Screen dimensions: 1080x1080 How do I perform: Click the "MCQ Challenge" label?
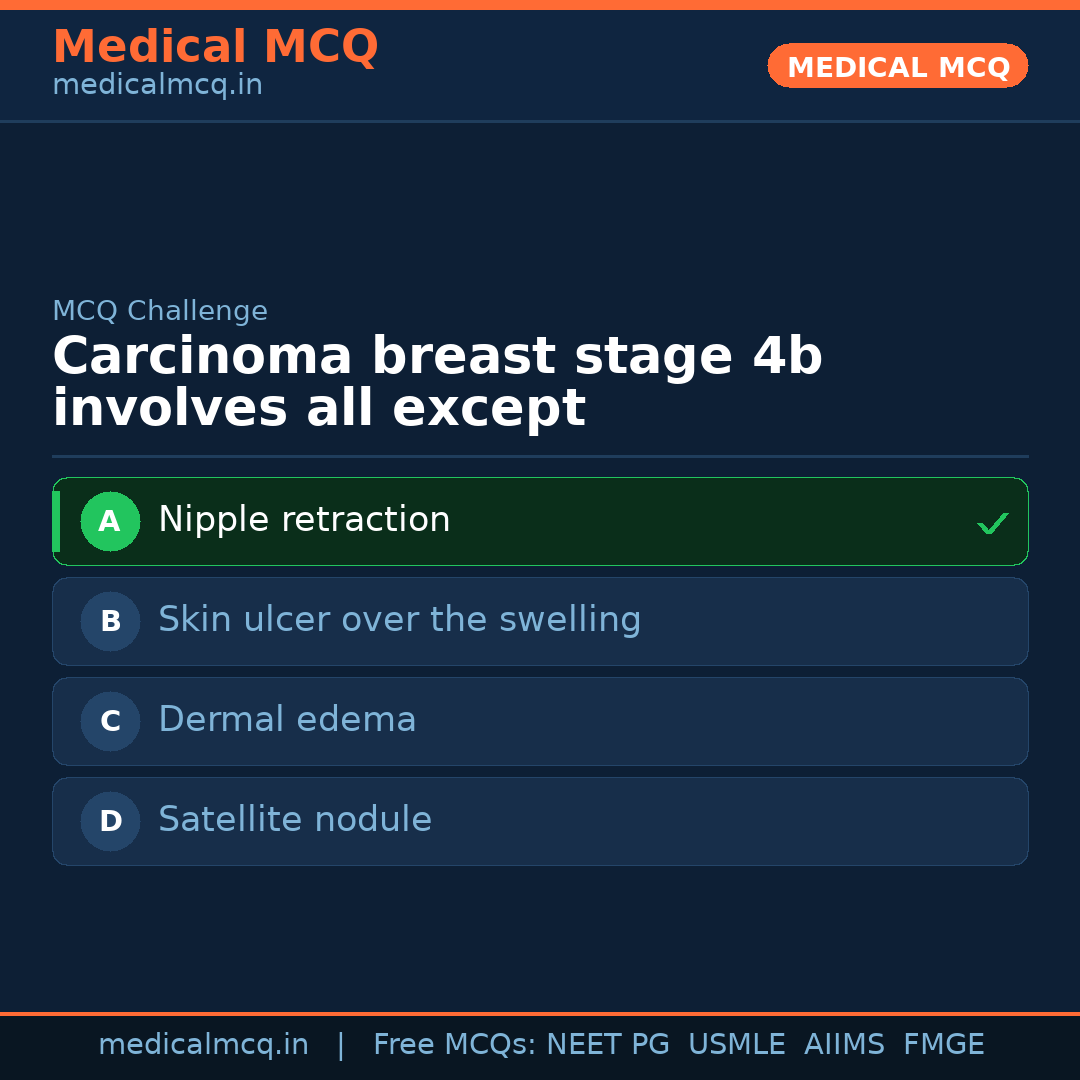[x=160, y=311]
